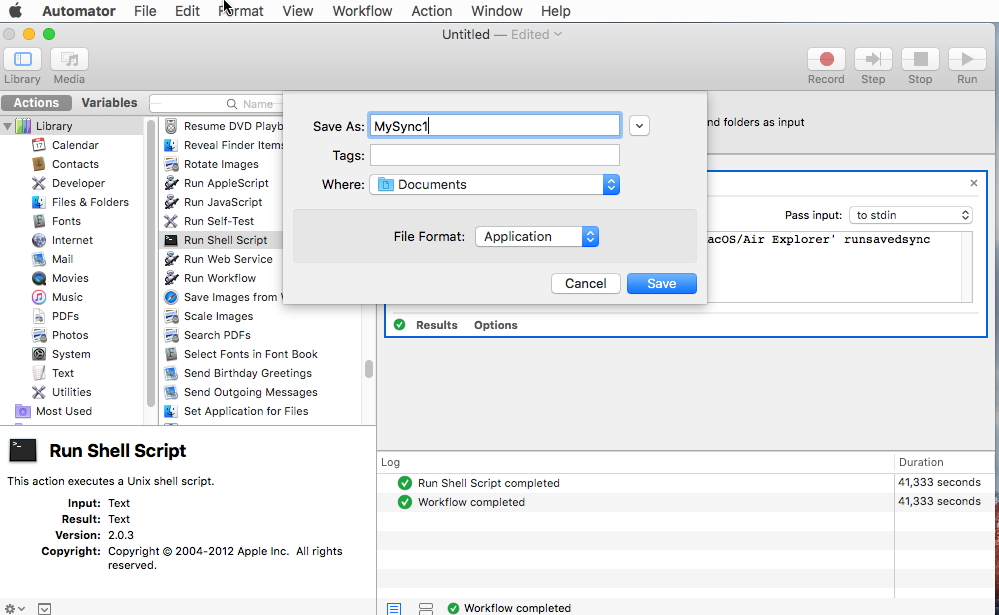999x615 pixels.
Task: Switch log area to variables view icon
Action: tap(426, 609)
